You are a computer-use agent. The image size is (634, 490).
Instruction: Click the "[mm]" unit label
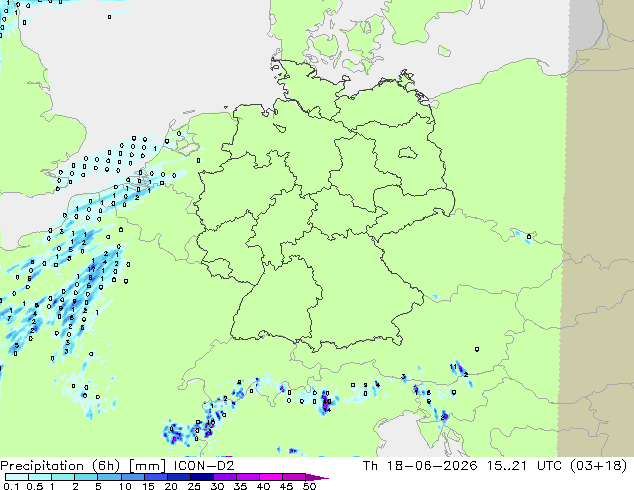pos(147,466)
